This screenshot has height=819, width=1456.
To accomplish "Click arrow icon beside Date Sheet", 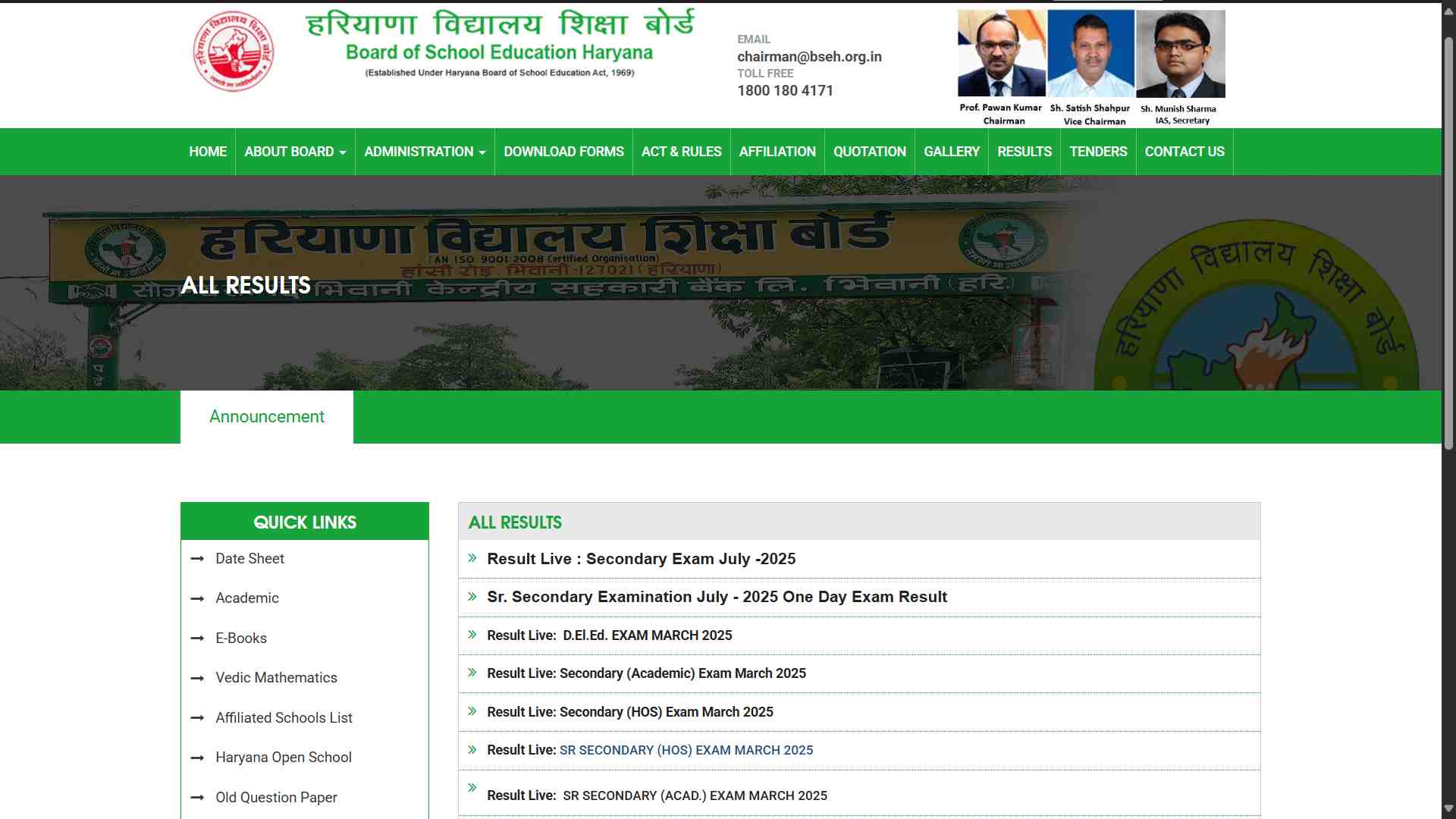I will (197, 559).
